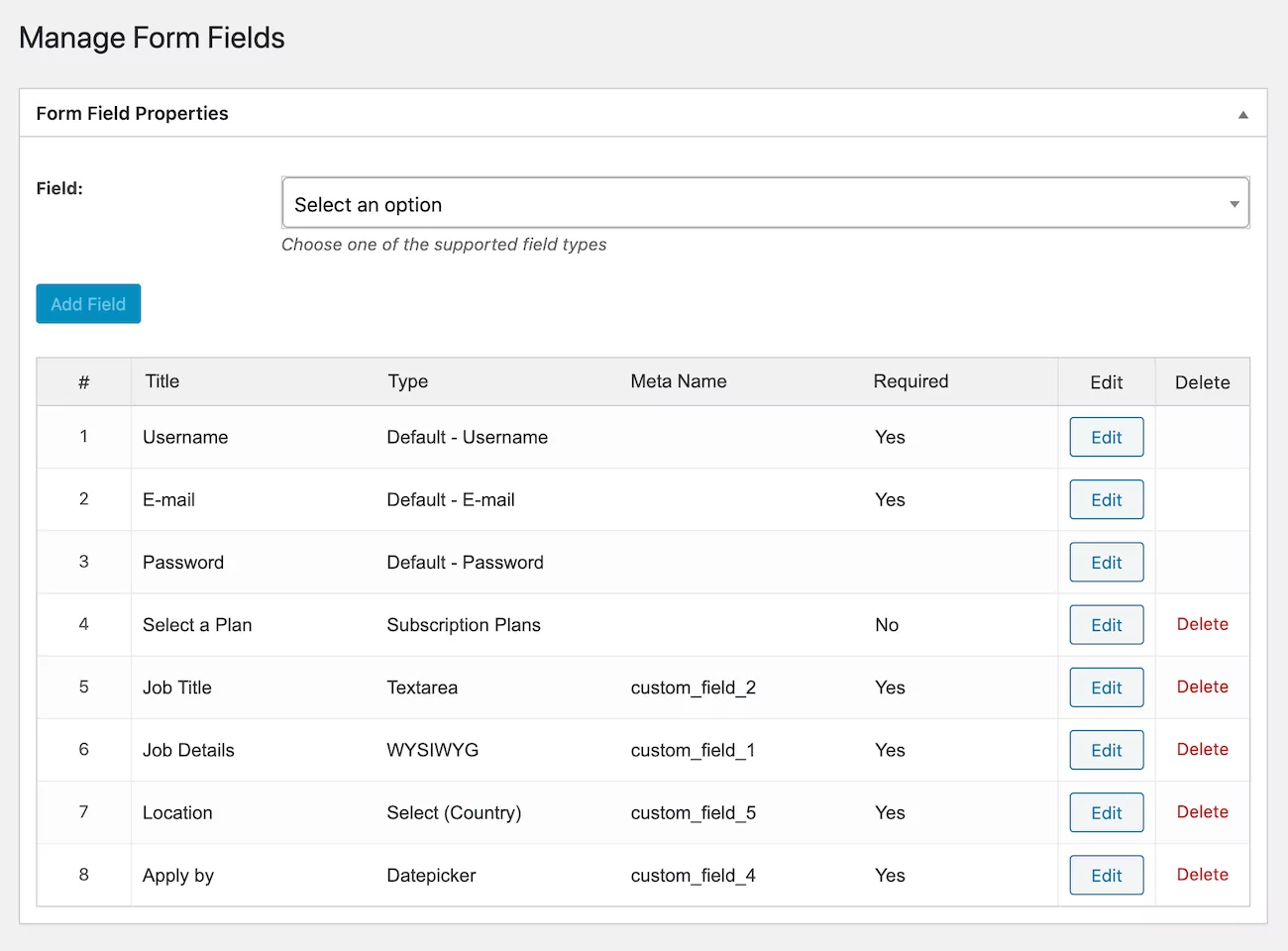Select the E-mail title cell
This screenshot has width=1288, height=951.
[168, 499]
